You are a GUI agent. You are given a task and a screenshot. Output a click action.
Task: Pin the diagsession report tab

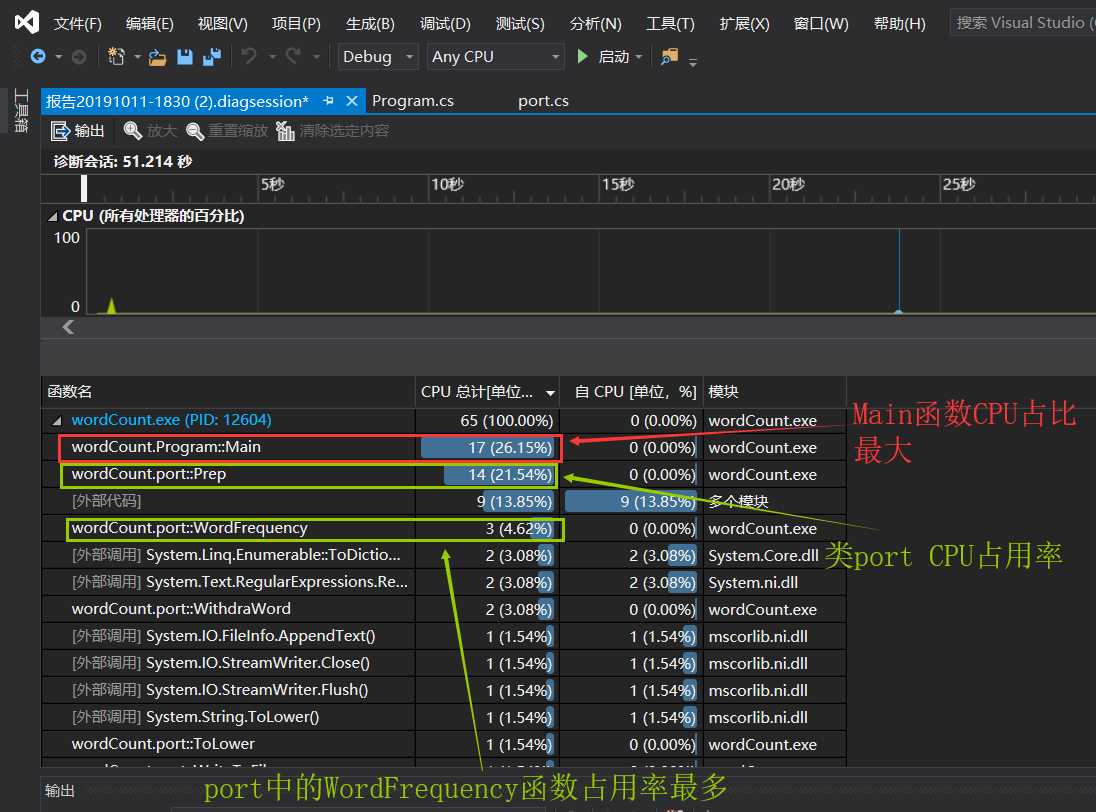tap(329, 101)
